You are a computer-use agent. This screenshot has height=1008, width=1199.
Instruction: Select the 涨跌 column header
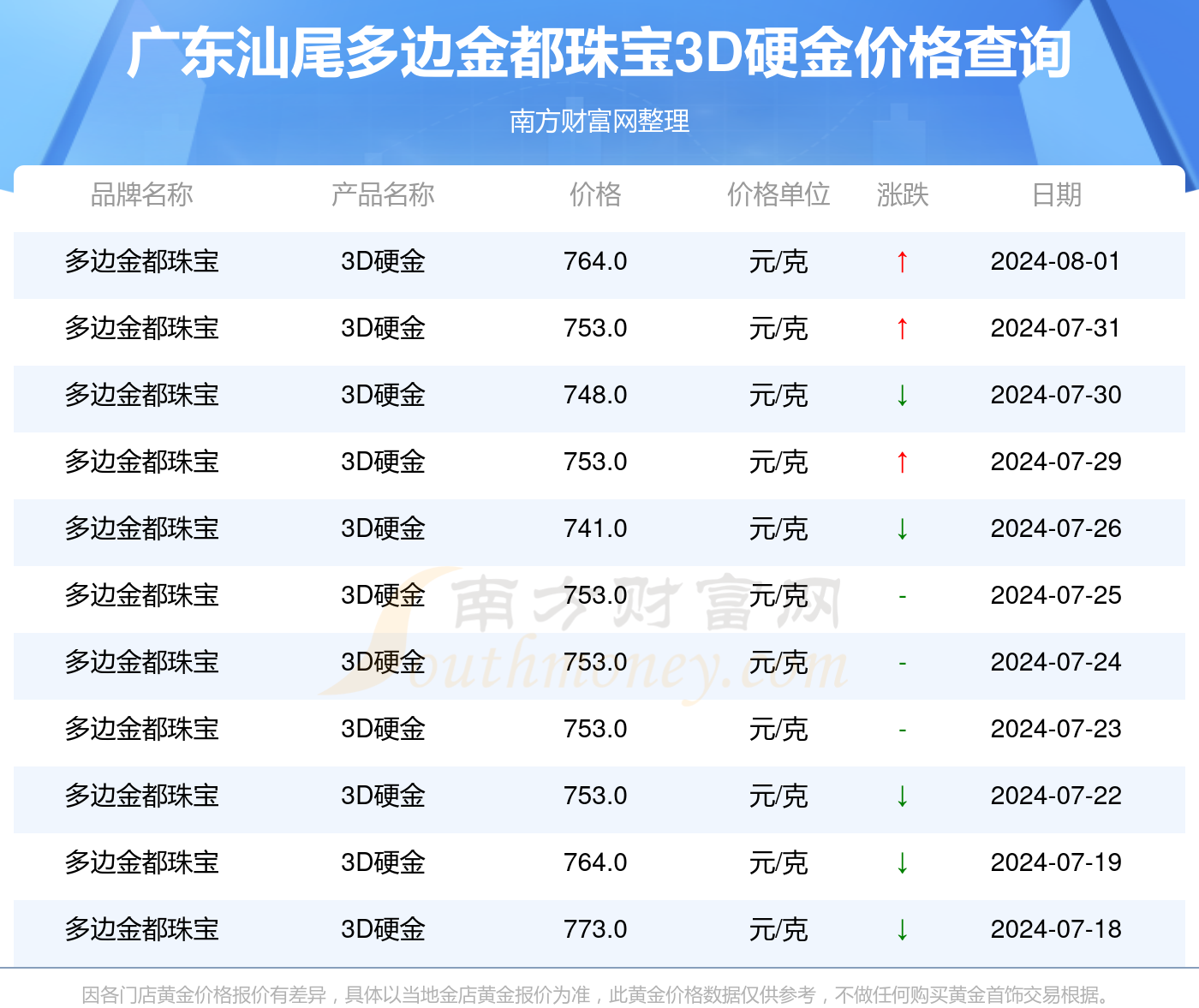(x=903, y=195)
